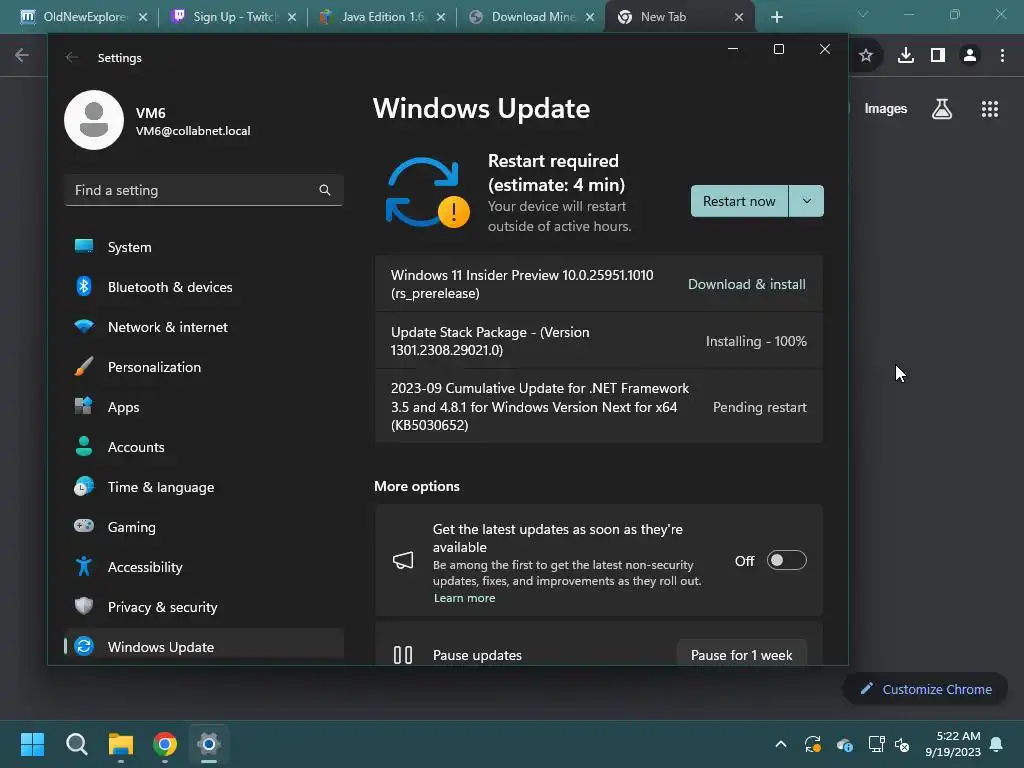Select Windows 11 Insider Preview update text
The height and width of the screenshot is (768, 1024).
pyautogui.click(x=522, y=284)
